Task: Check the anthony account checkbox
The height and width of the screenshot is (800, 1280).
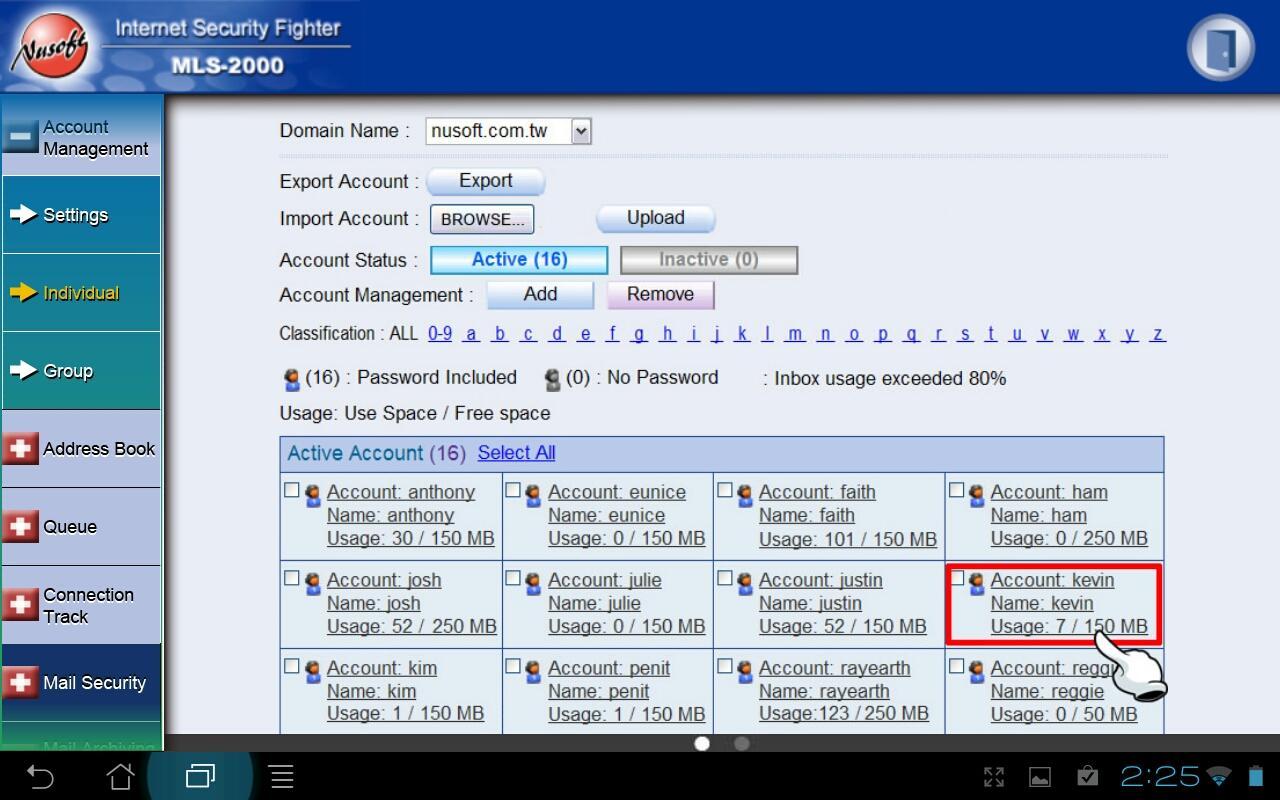Action: click(292, 490)
